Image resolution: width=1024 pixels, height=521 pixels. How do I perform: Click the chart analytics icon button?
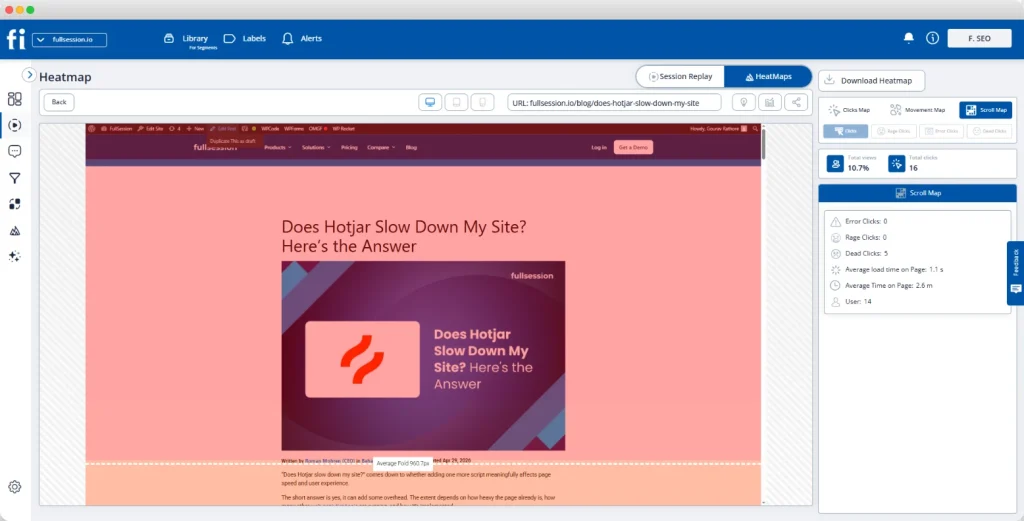(x=770, y=103)
